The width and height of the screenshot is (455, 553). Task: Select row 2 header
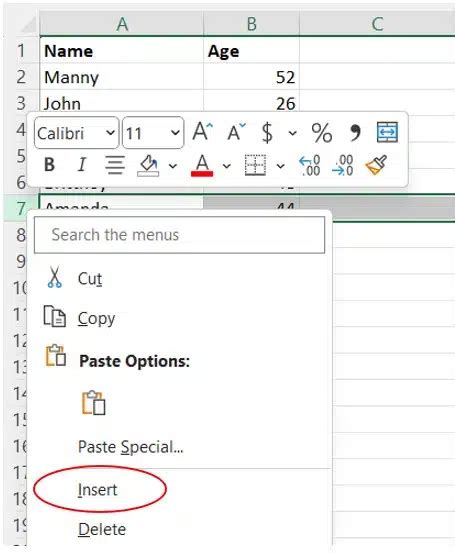(21, 77)
